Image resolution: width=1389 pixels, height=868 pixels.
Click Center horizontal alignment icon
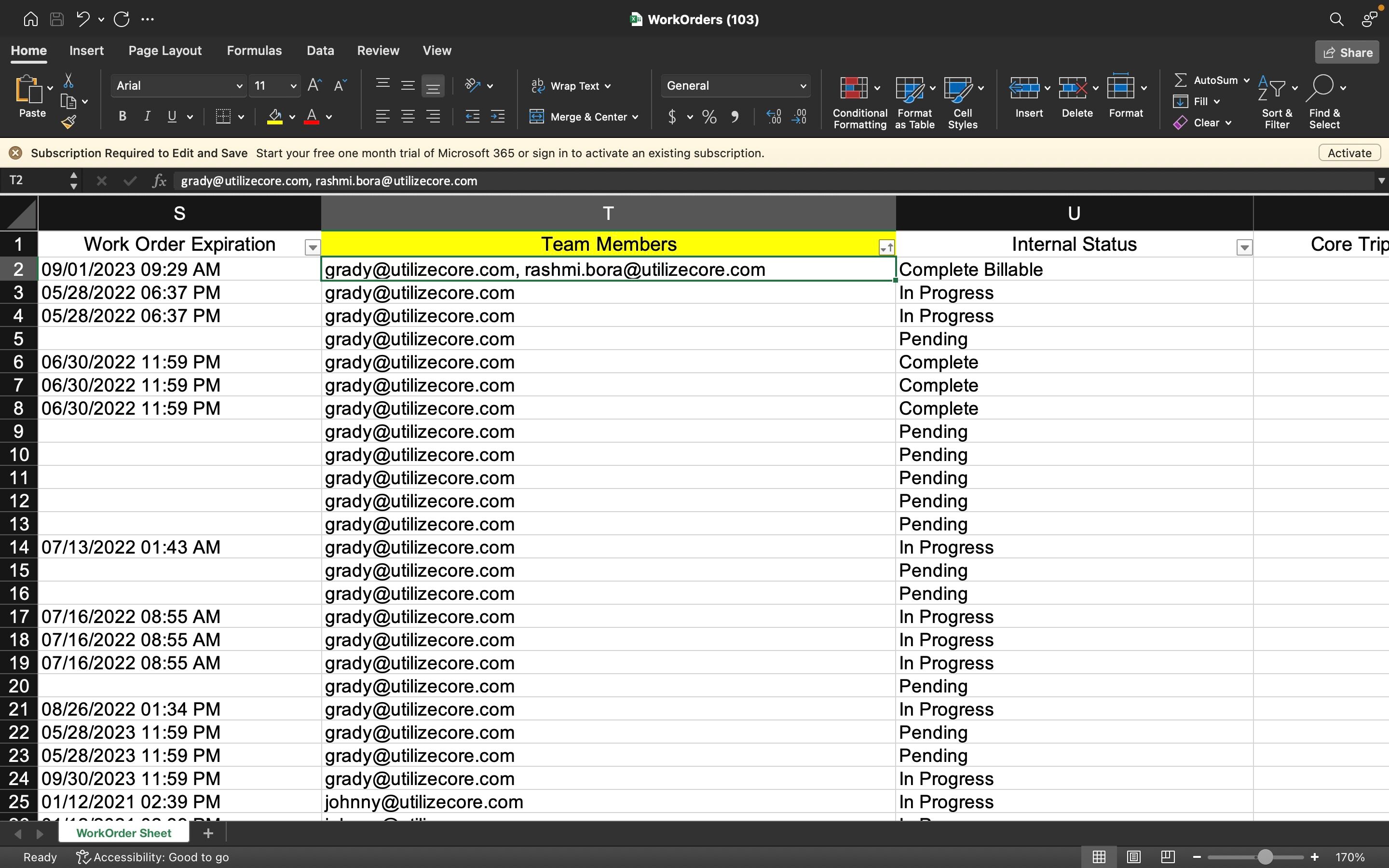pos(408,117)
